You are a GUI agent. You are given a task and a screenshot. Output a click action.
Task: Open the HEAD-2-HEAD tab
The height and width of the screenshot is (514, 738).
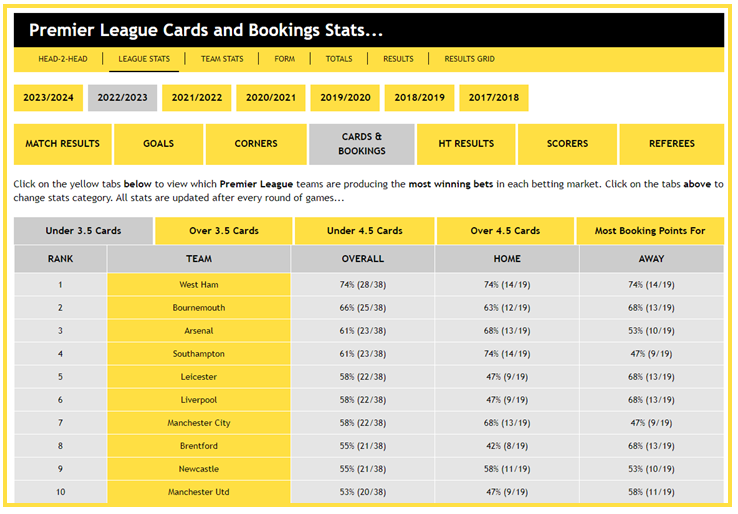(x=63, y=59)
